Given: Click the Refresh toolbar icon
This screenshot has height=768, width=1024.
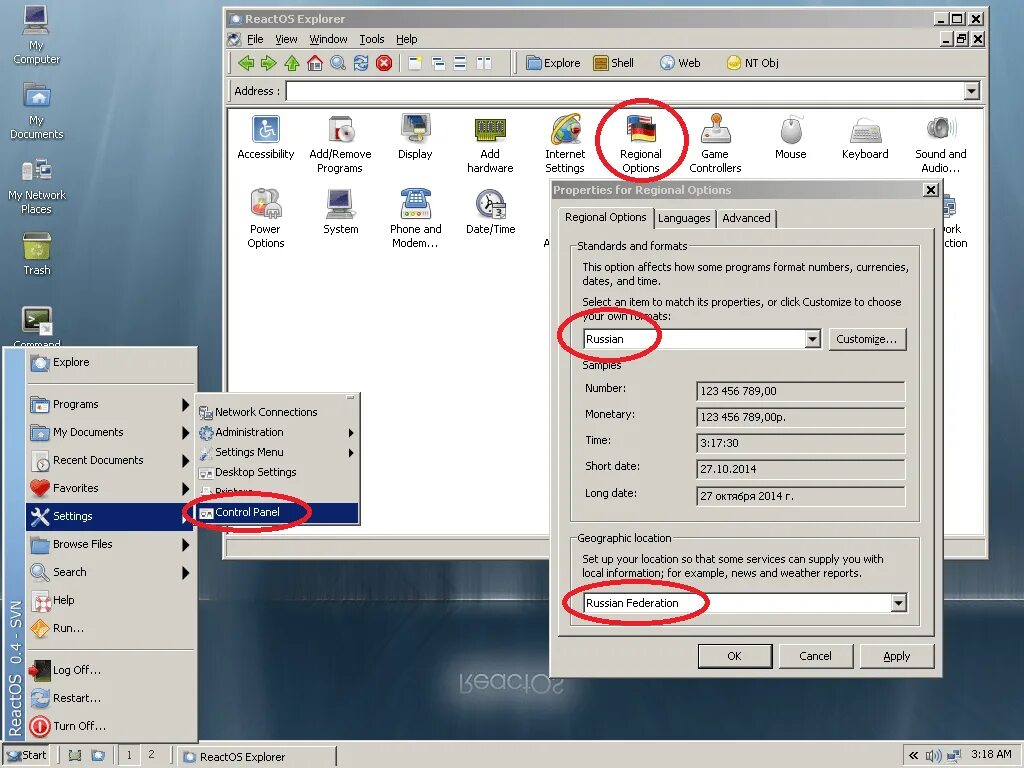Looking at the screenshot, I should click(360, 63).
